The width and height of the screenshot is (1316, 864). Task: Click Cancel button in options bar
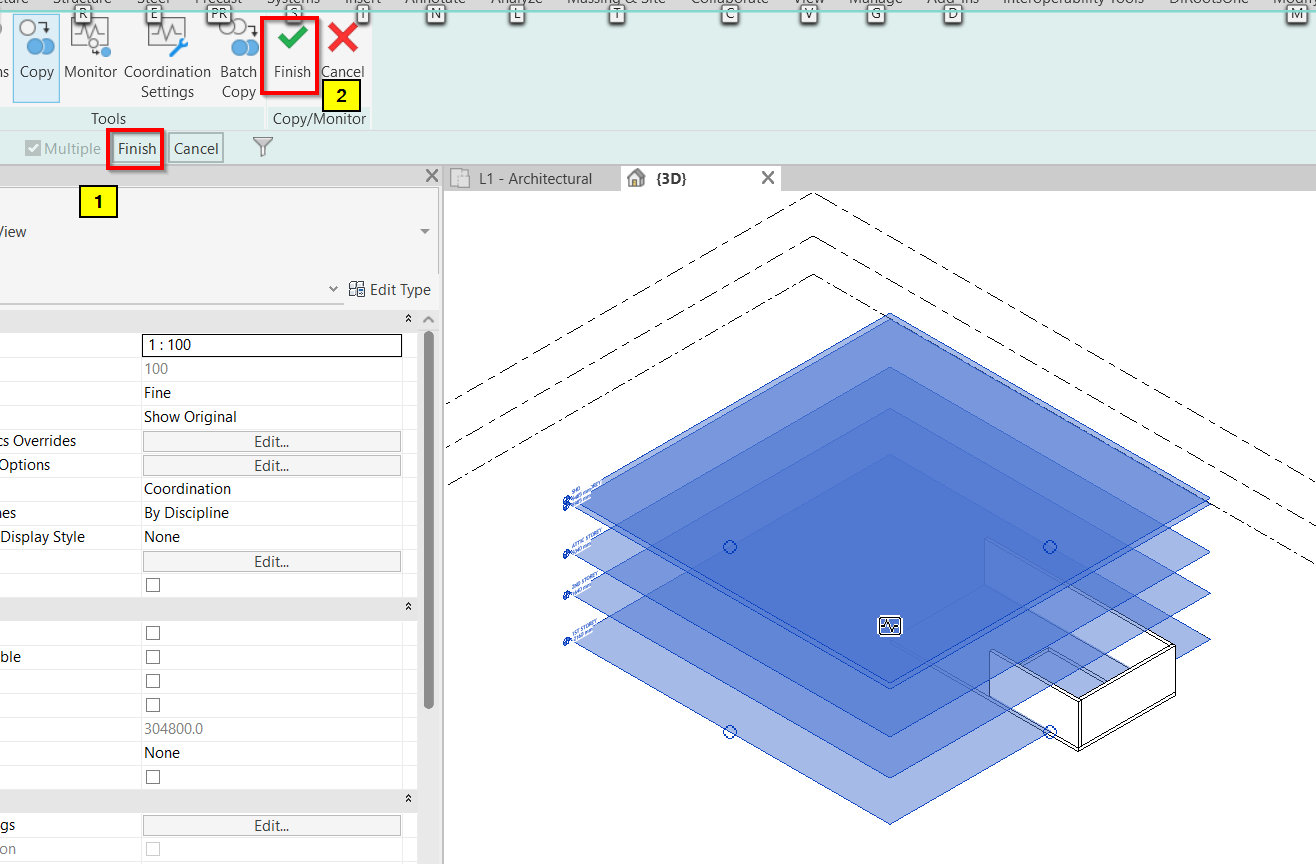point(196,149)
